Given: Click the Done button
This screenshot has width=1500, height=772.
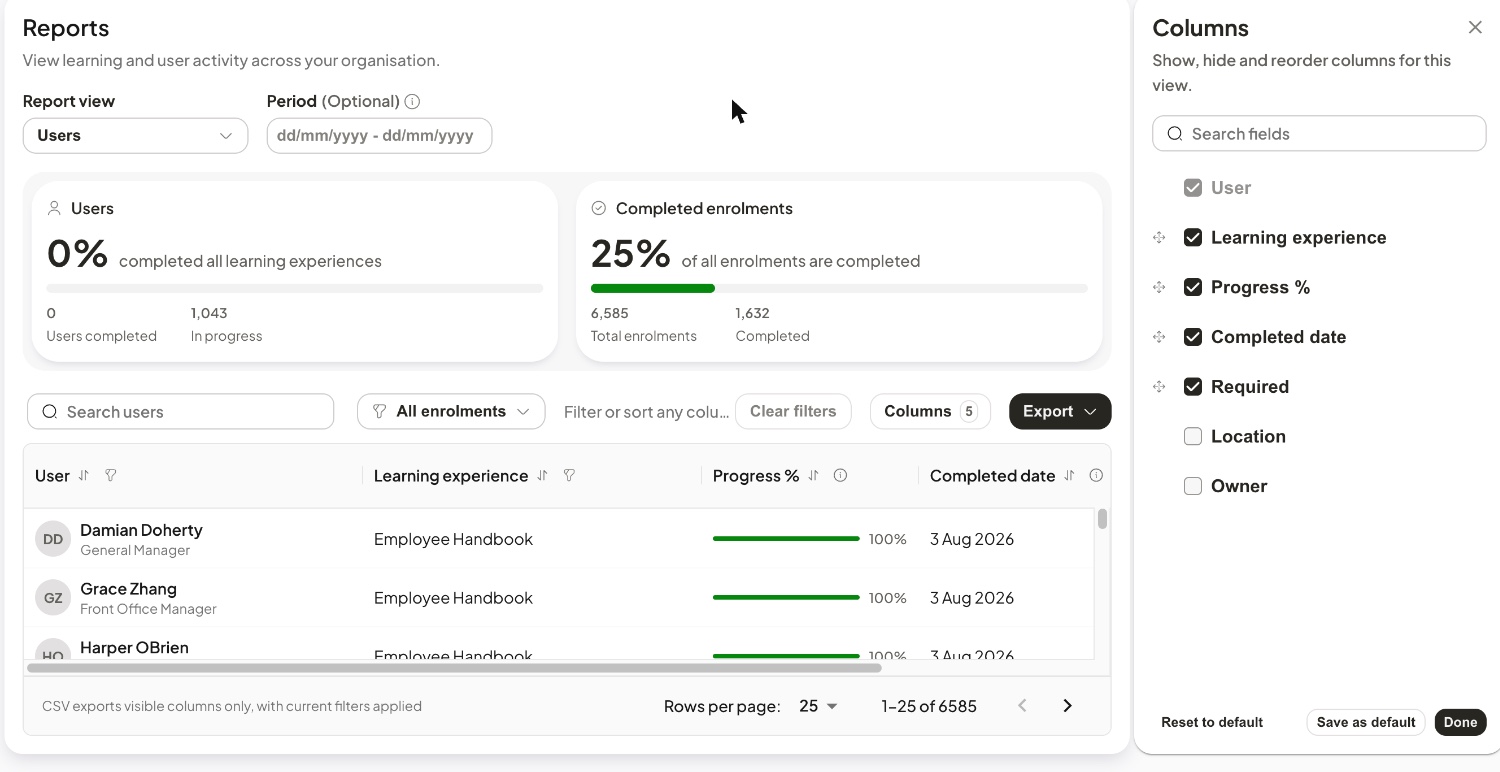Looking at the screenshot, I should pos(1460,722).
